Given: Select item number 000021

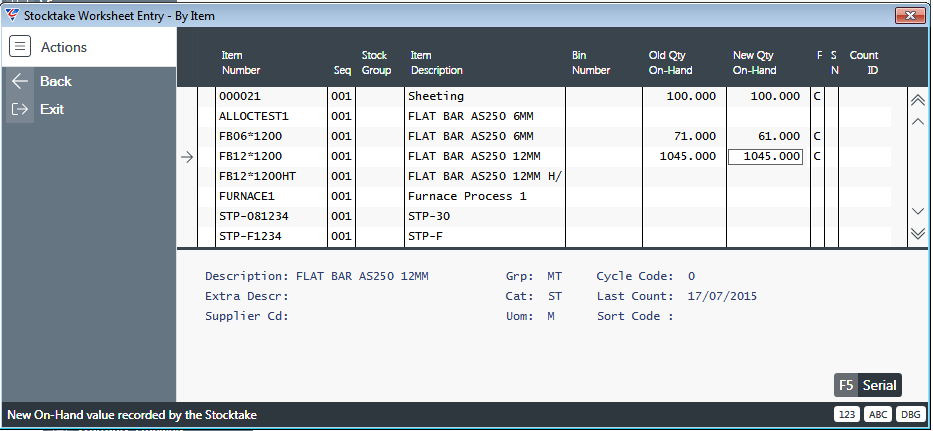Looking at the screenshot, I should [x=240, y=96].
